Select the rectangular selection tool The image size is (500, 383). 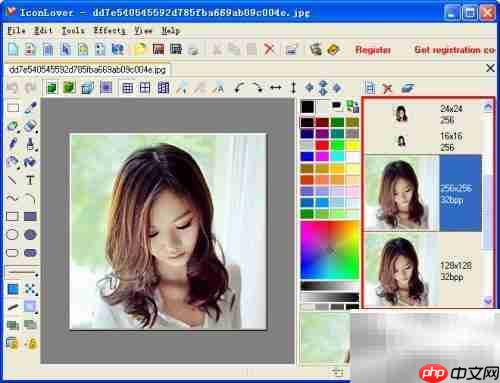13,108
